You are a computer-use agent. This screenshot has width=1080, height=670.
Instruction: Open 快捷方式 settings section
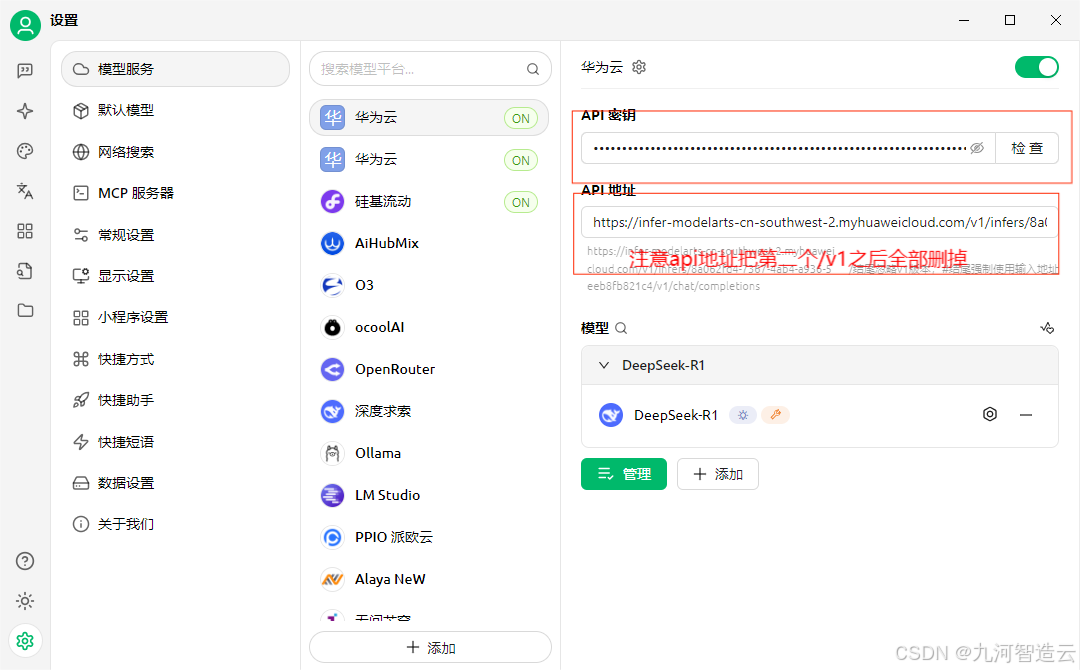coord(175,359)
